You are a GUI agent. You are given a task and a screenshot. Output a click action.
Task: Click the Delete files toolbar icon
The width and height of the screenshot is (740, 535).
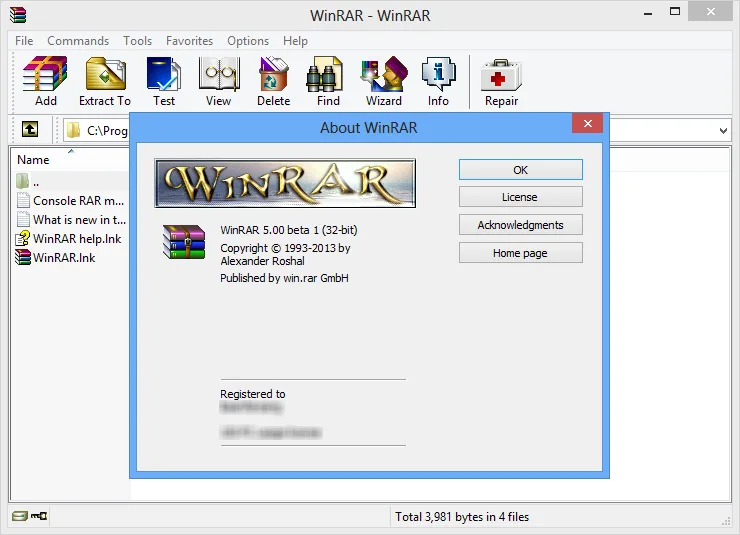coord(273,81)
